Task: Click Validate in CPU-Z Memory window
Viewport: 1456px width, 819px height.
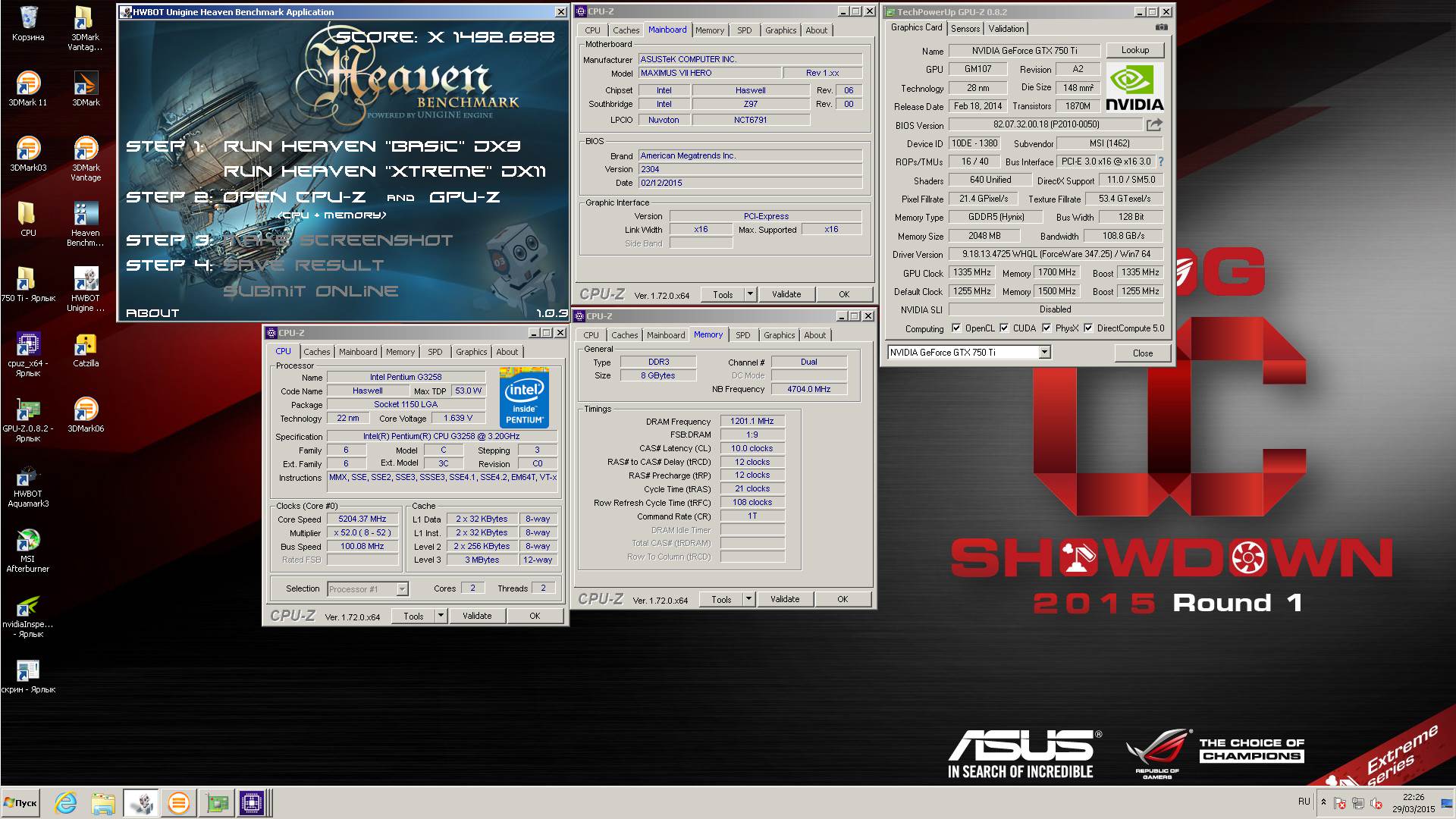Action: pyautogui.click(x=785, y=599)
